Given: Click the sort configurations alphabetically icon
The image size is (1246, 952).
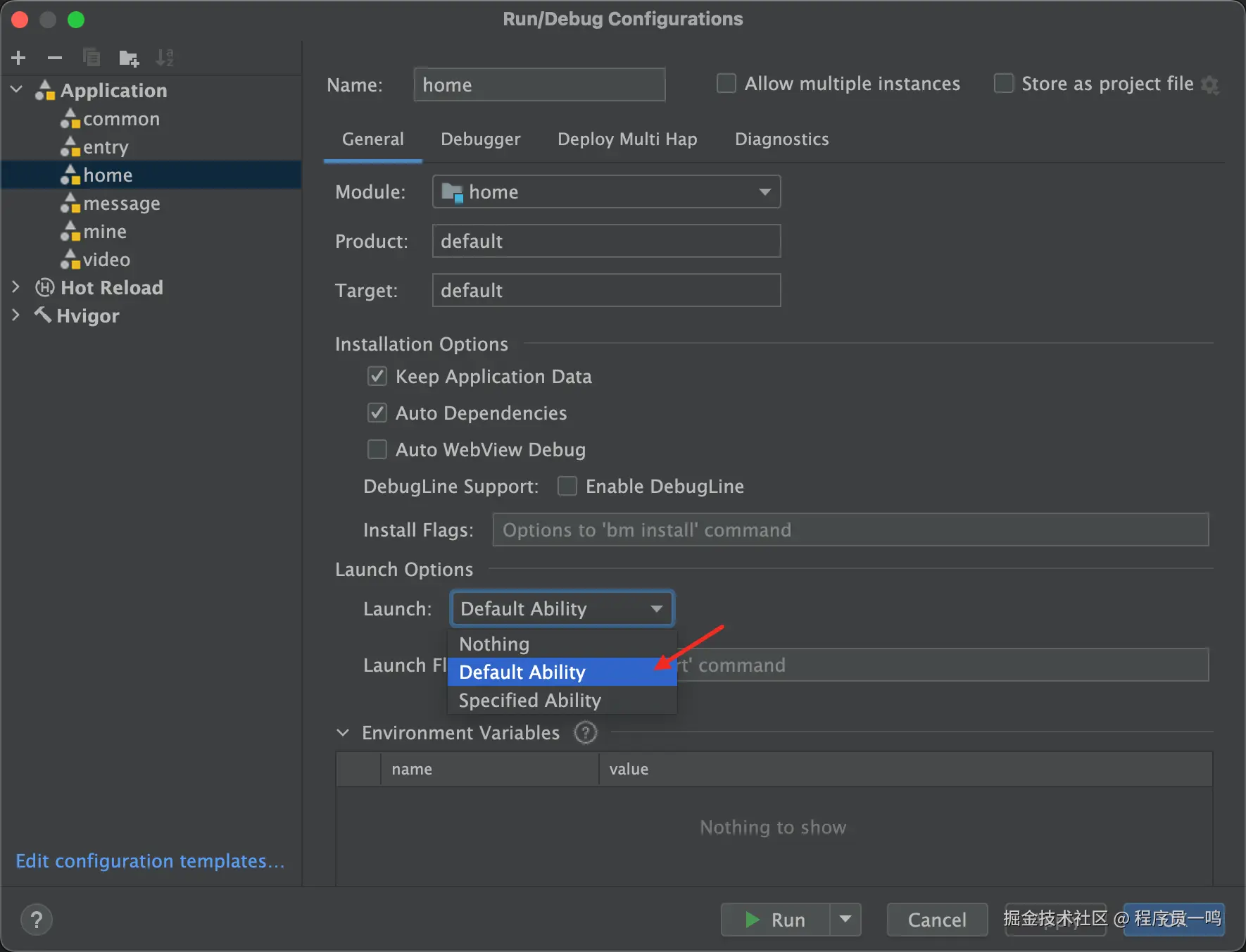Looking at the screenshot, I should tap(165, 58).
